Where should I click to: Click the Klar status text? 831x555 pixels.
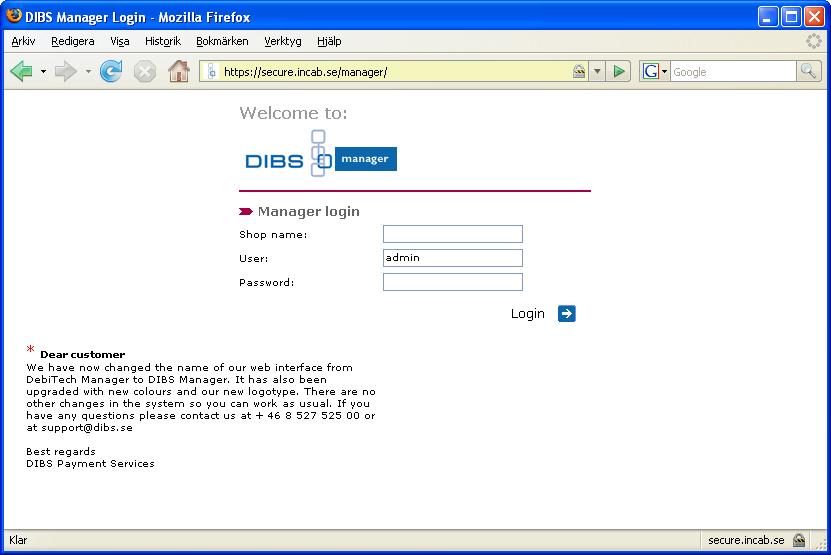coord(18,540)
